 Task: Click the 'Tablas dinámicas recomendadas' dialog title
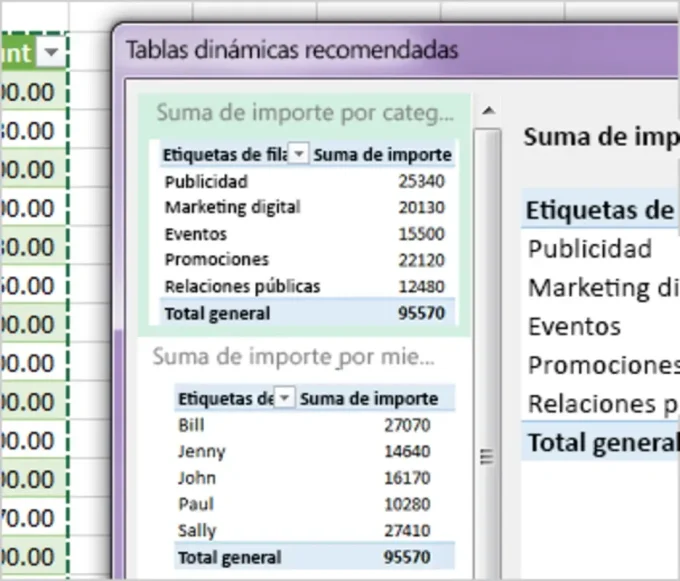tap(292, 49)
